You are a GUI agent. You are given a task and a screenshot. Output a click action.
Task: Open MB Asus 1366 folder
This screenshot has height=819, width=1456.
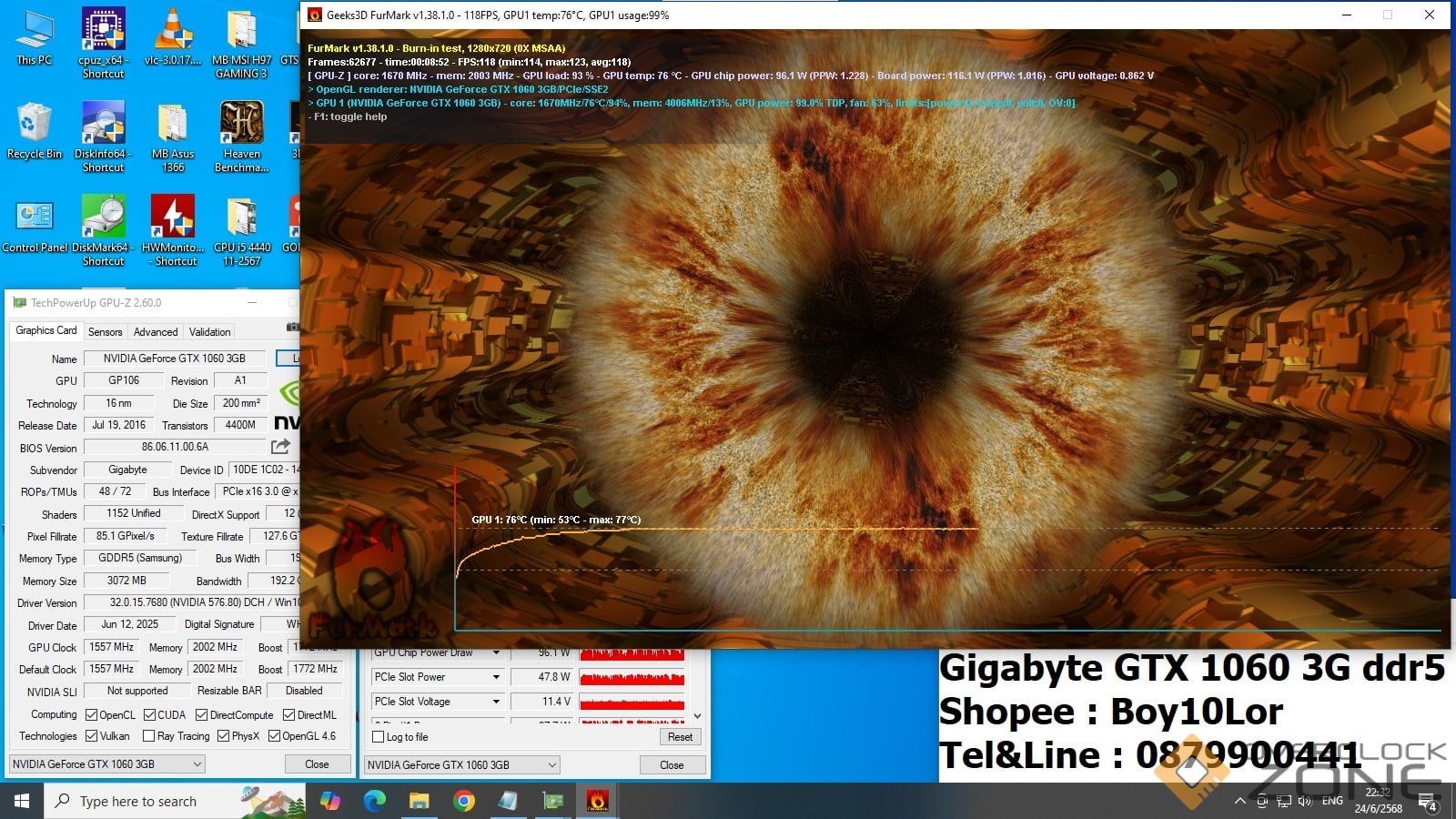click(173, 136)
